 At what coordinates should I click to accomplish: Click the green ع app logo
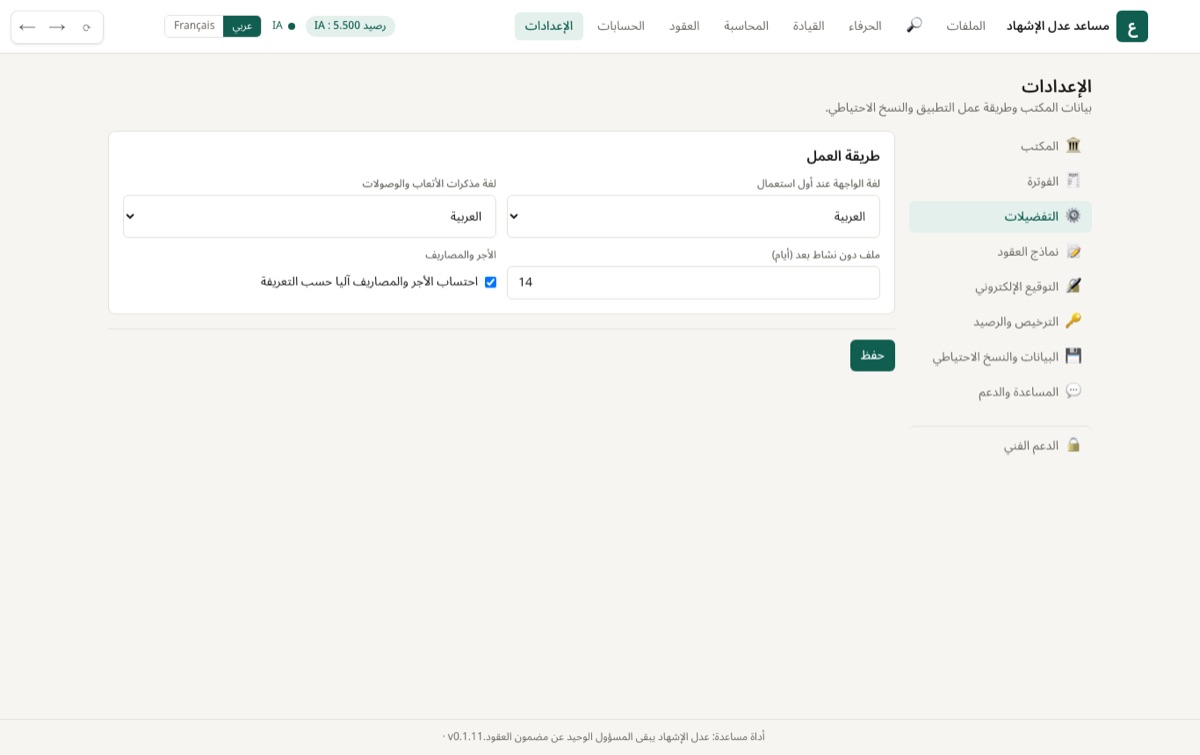click(1132, 26)
